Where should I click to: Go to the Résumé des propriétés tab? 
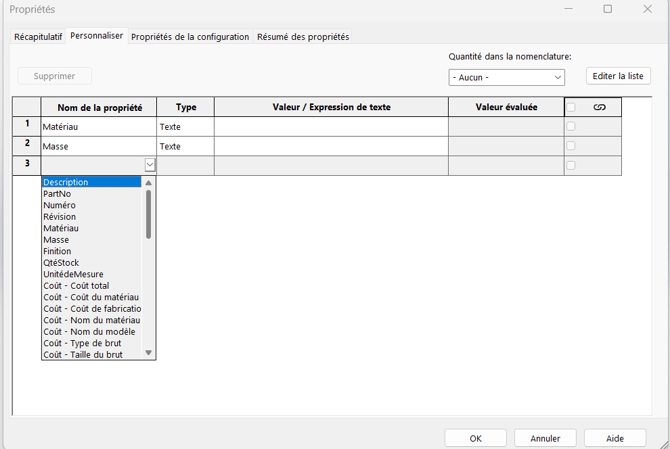(x=303, y=37)
